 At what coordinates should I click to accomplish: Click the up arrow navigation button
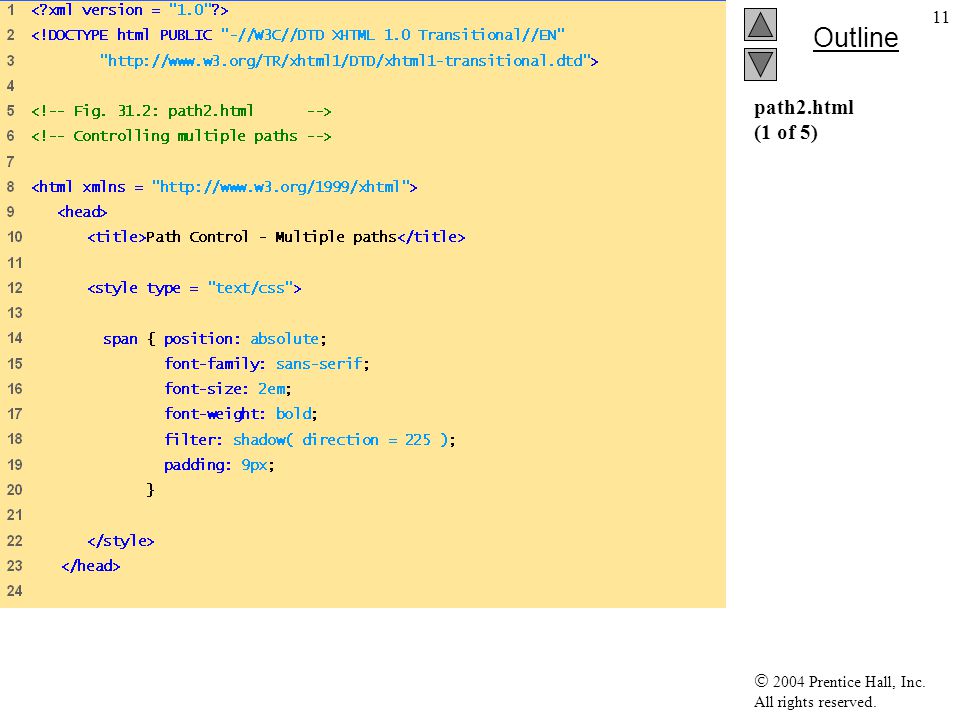(x=760, y=24)
